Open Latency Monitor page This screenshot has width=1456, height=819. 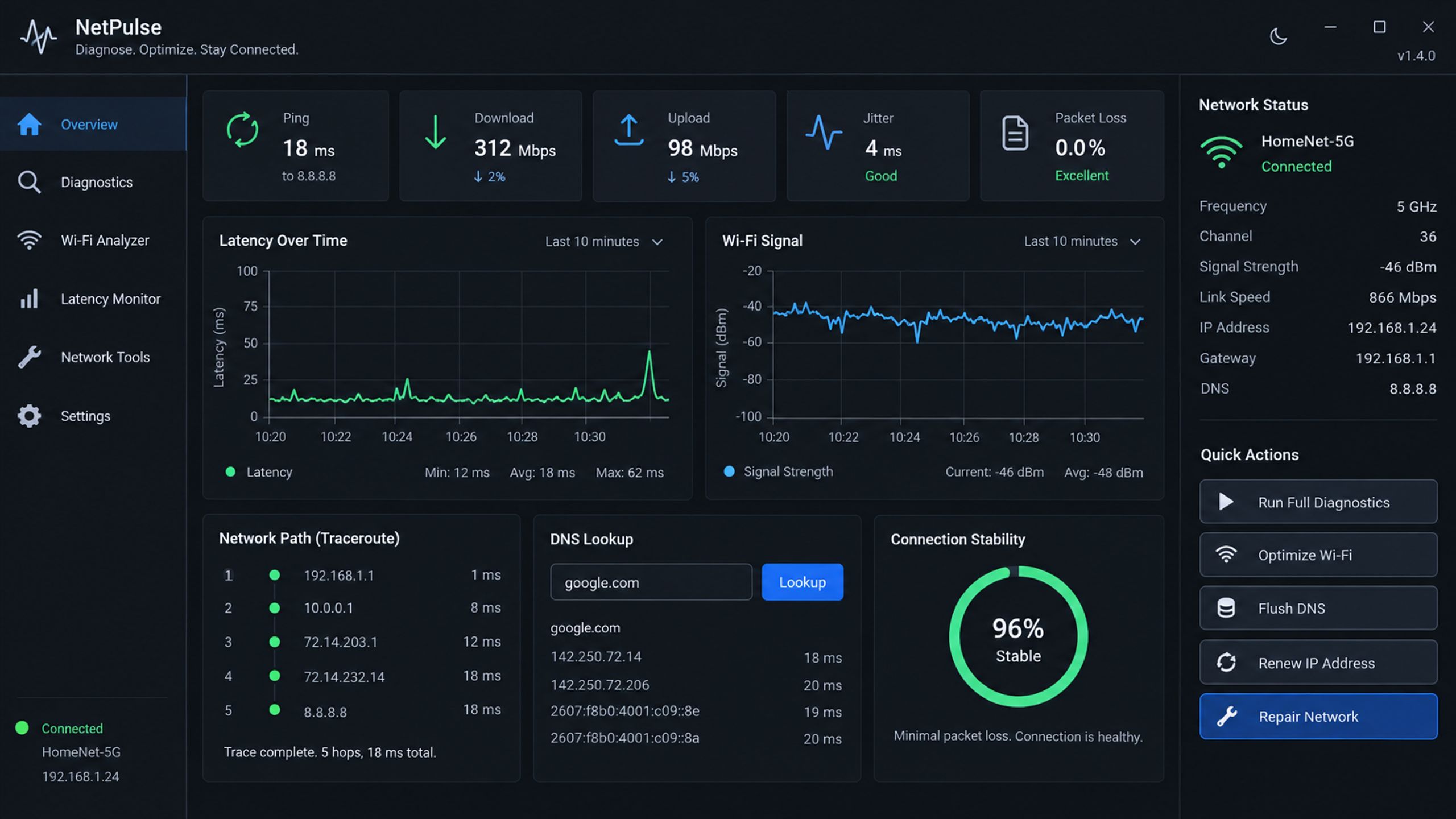click(x=93, y=299)
